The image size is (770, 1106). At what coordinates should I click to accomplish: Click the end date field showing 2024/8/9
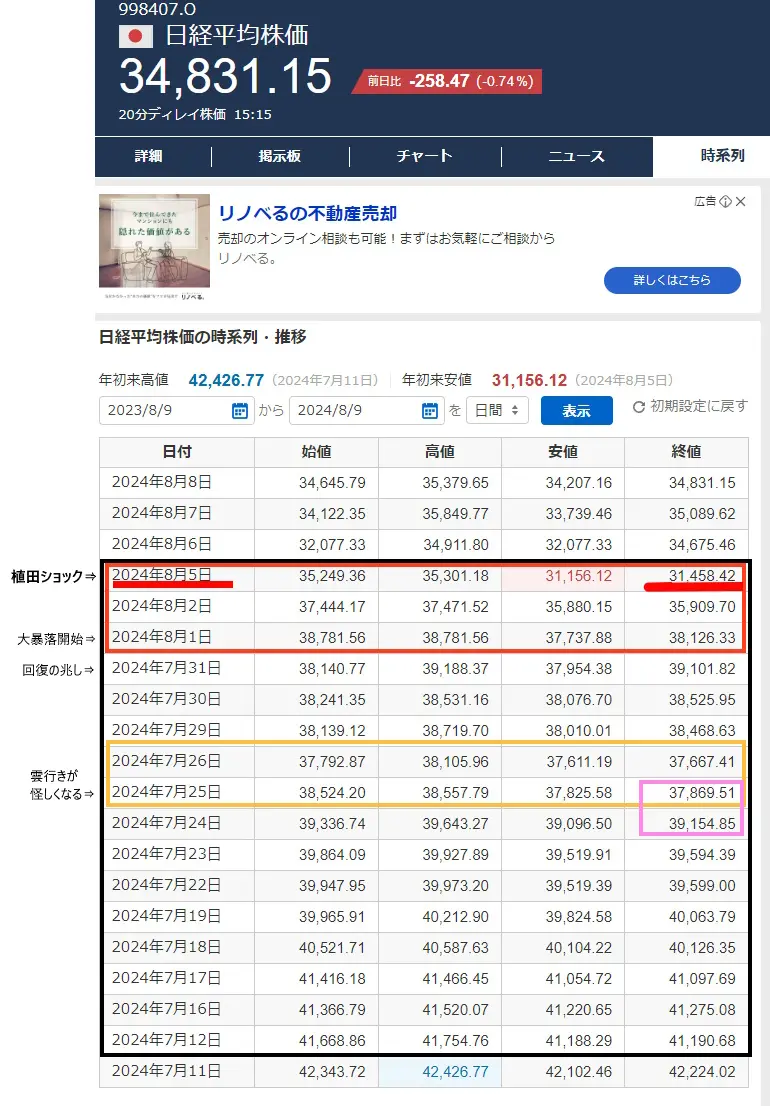coord(355,410)
